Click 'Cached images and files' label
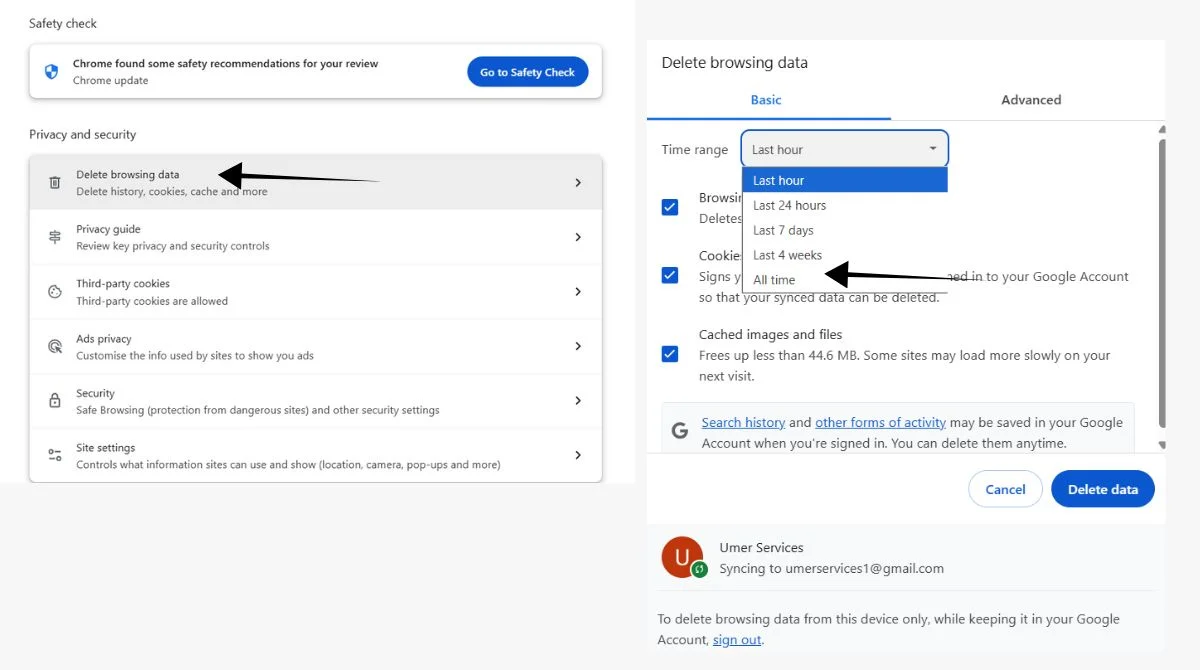This screenshot has height=670, width=1200. (x=771, y=334)
